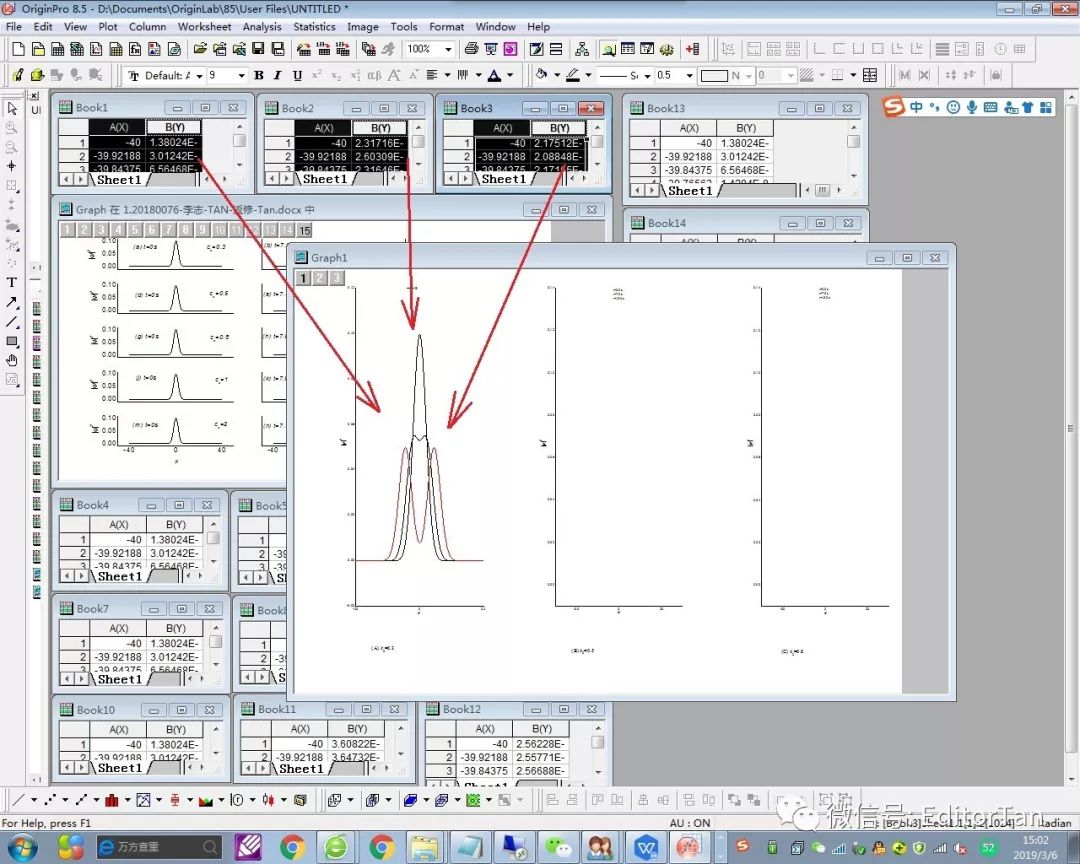The width and height of the screenshot is (1080, 864).
Task: Click the Open file folder icon
Action: pyautogui.click(x=200, y=49)
